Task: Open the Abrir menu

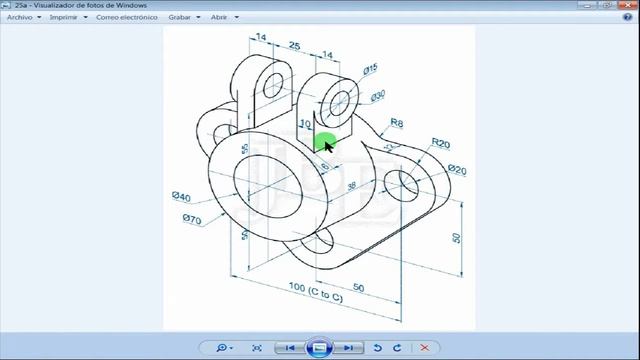Action: 219,17
